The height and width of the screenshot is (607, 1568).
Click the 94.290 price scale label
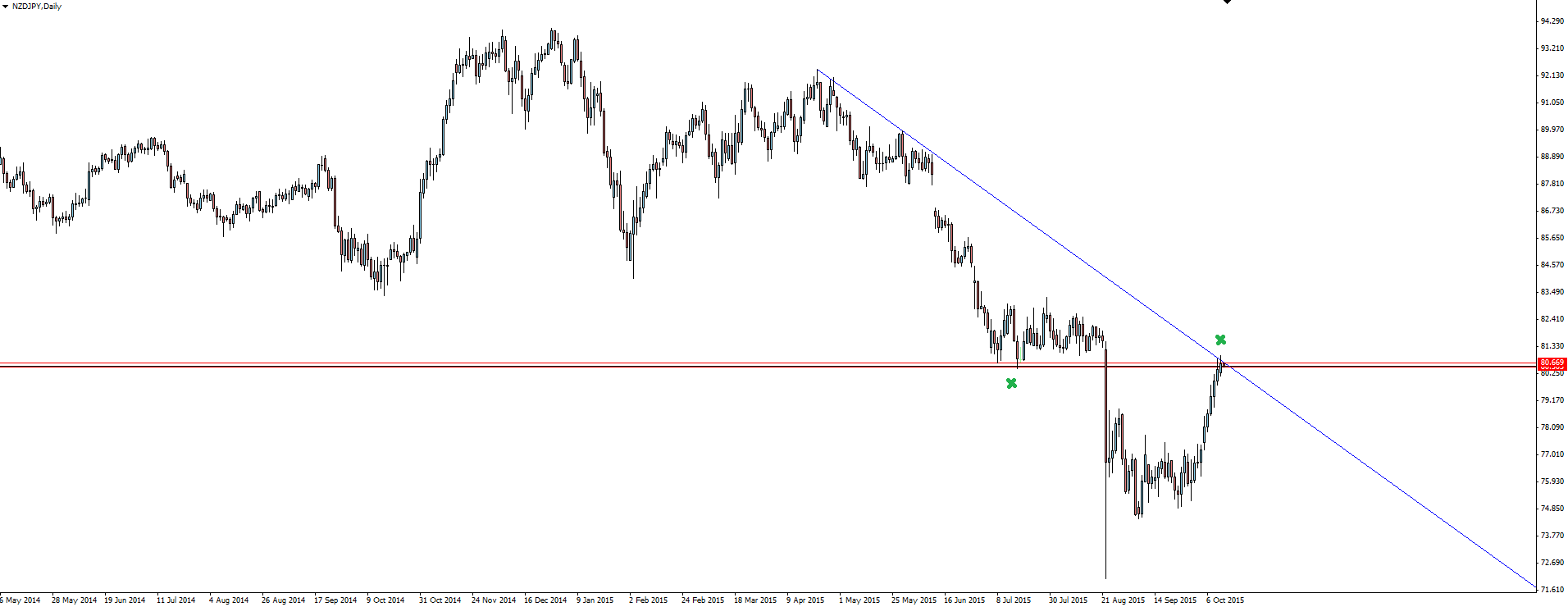pos(1552,21)
